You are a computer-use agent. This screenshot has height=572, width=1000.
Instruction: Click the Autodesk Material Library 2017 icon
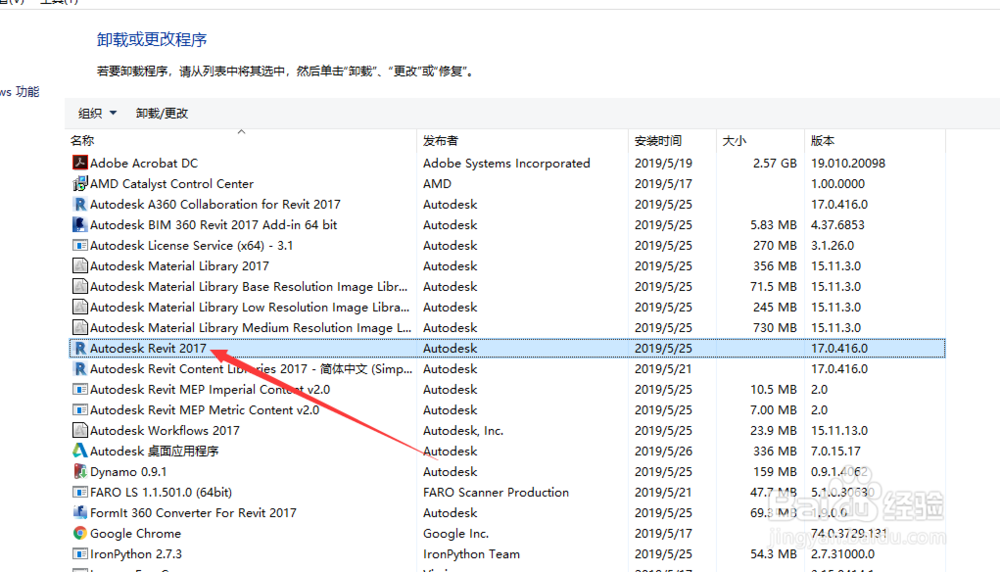(x=80, y=266)
